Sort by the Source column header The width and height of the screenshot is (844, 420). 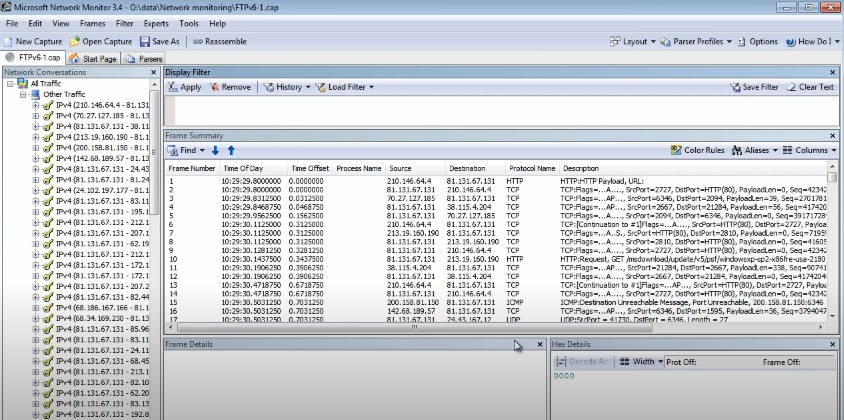coord(416,169)
